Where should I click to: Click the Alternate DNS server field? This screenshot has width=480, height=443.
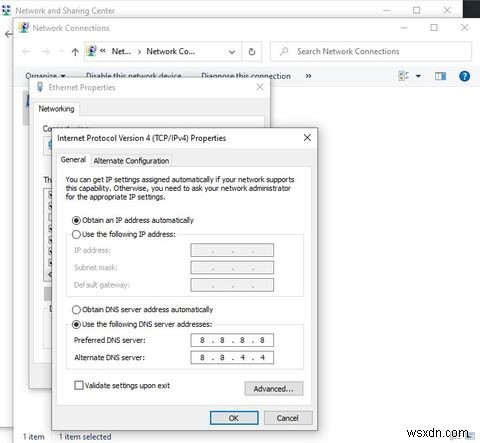point(232,357)
